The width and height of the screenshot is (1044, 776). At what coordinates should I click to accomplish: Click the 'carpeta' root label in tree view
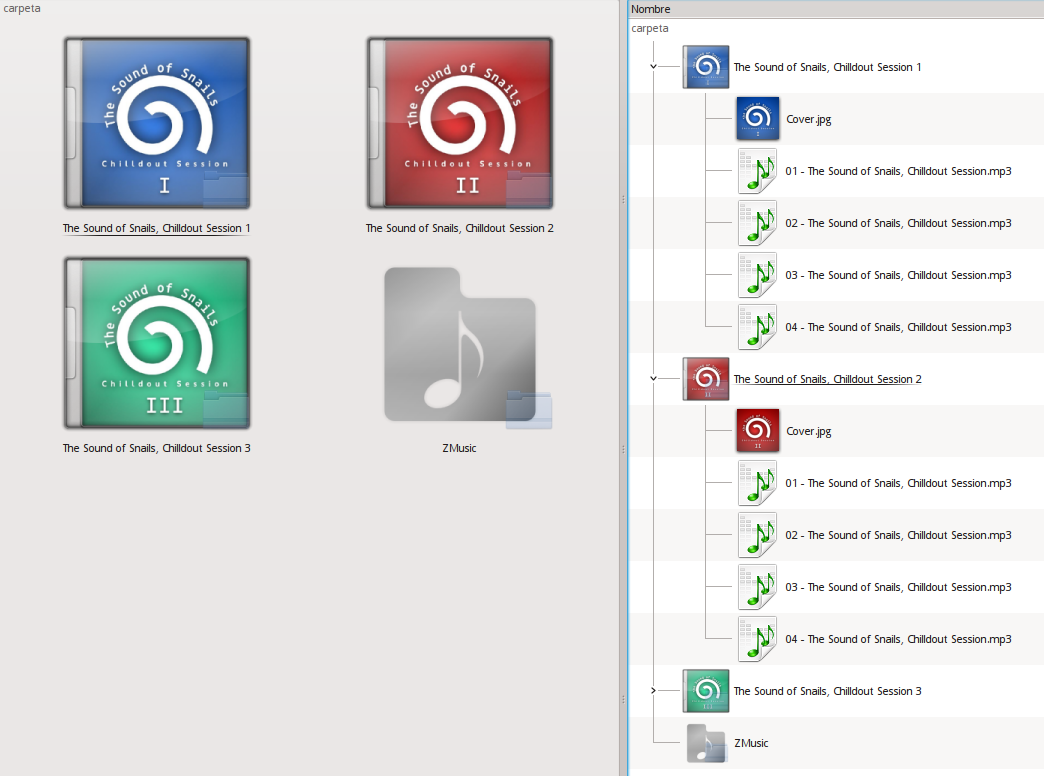click(650, 29)
